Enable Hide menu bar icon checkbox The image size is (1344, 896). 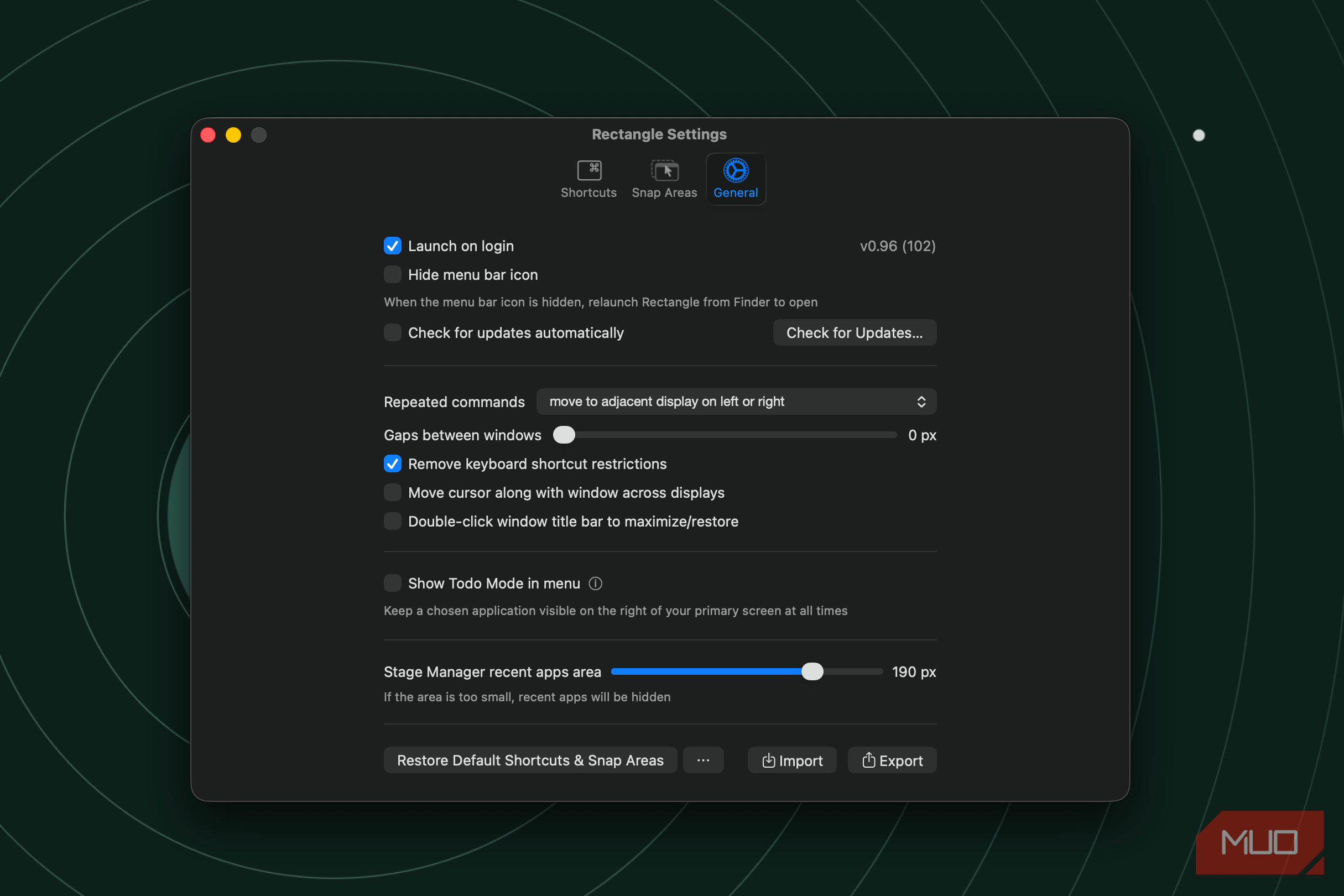coord(392,275)
